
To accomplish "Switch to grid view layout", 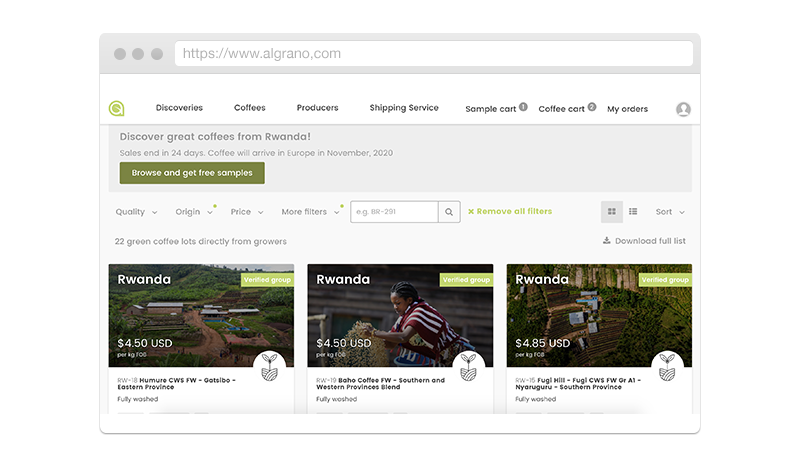I will tap(612, 212).
